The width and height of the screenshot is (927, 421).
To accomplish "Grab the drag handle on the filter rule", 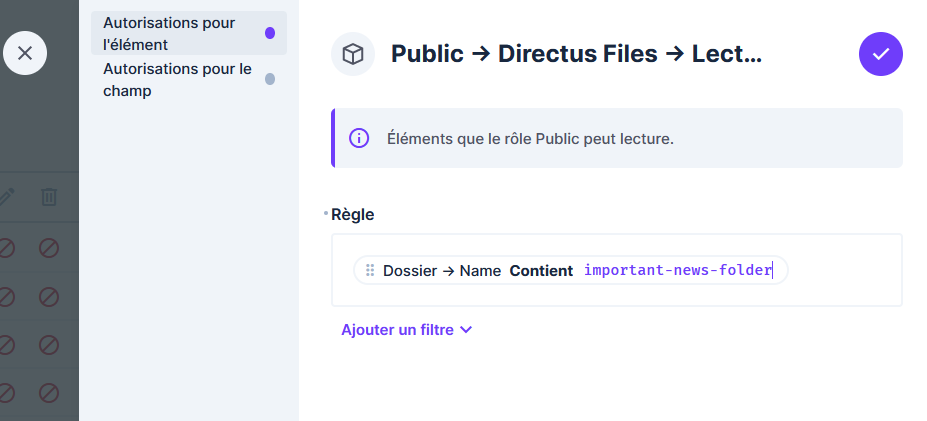I will coord(370,270).
